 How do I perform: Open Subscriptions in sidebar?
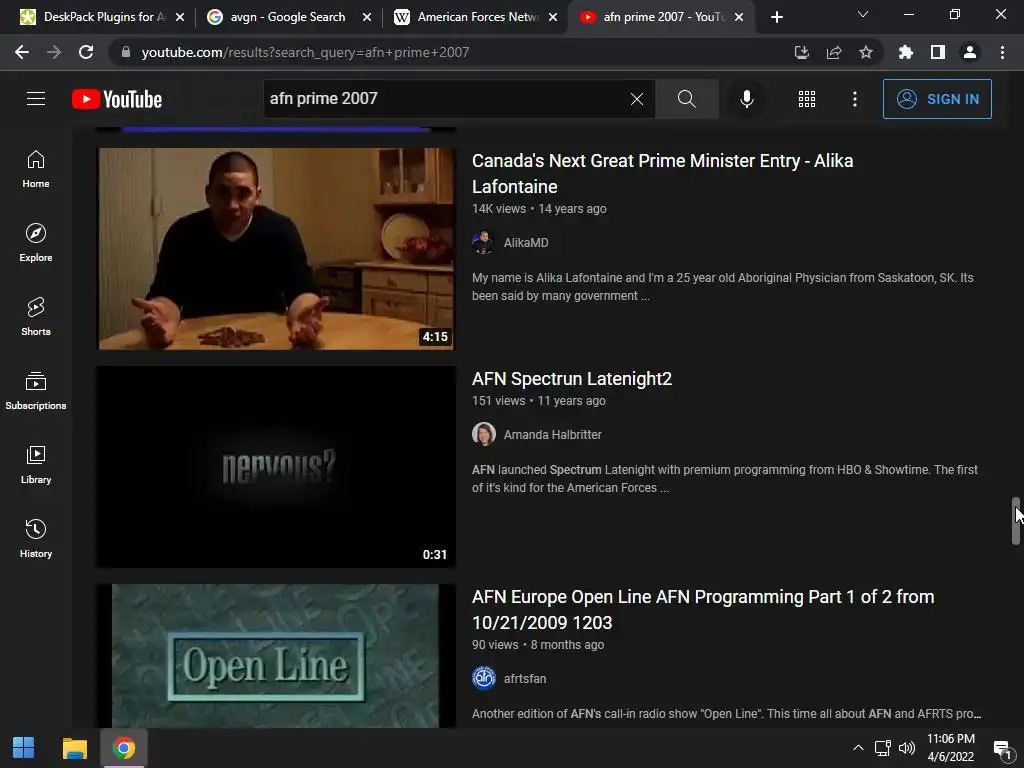[36, 390]
